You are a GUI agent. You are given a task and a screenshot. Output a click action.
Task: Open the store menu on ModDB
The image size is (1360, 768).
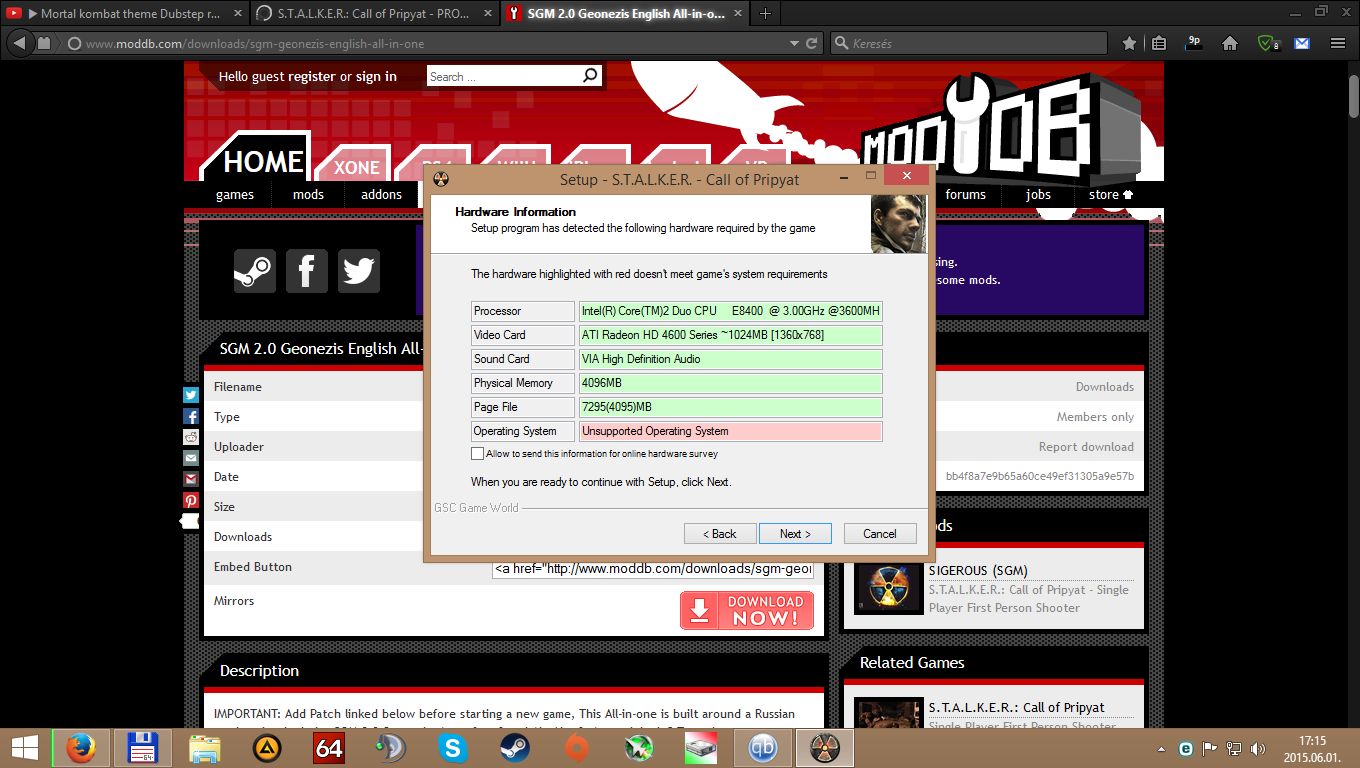(1111, 195)
